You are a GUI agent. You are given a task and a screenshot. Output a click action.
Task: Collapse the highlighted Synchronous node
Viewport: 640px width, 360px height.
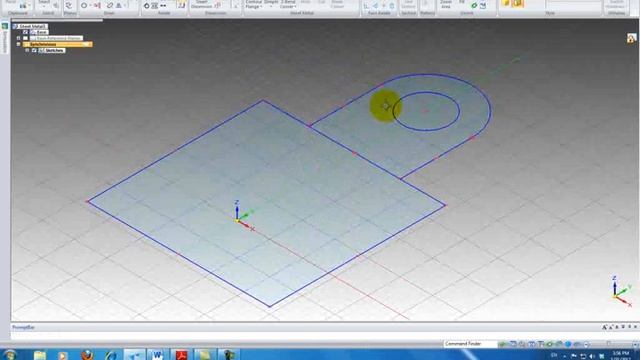(x=18, y=44)
